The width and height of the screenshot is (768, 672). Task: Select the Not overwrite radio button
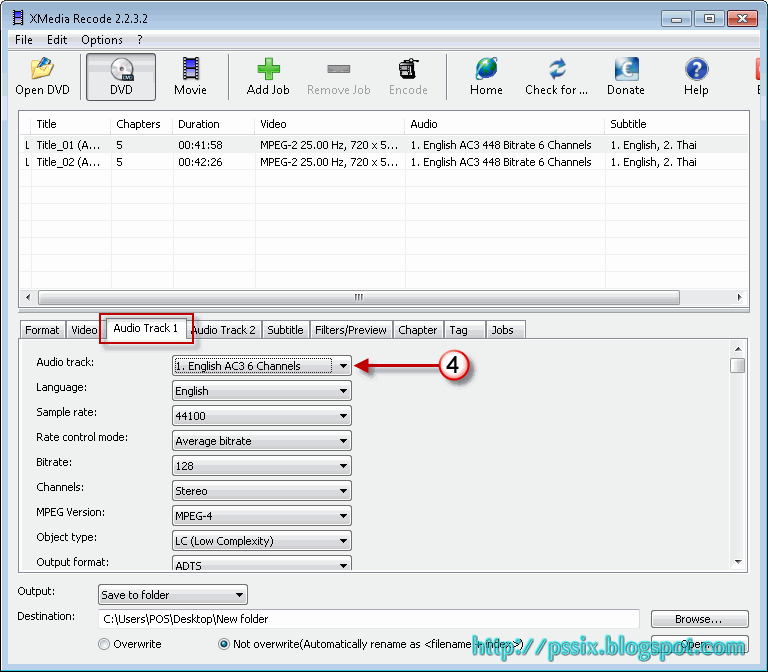tap(223, 644)
